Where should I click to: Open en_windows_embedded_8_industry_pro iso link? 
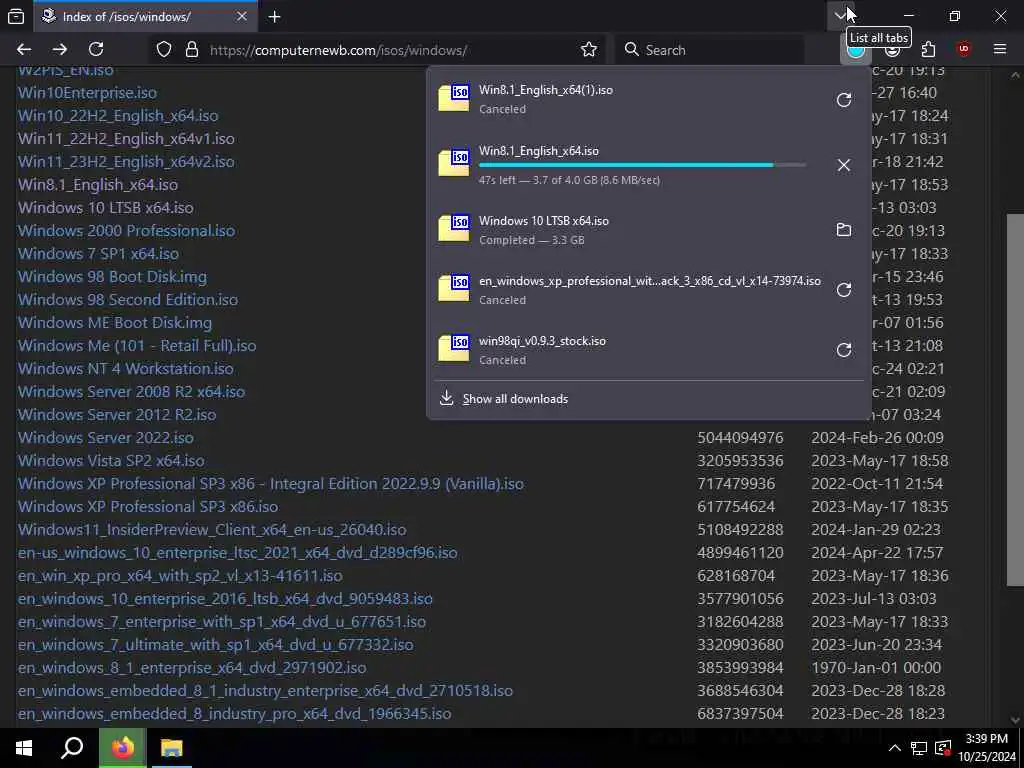234,714
